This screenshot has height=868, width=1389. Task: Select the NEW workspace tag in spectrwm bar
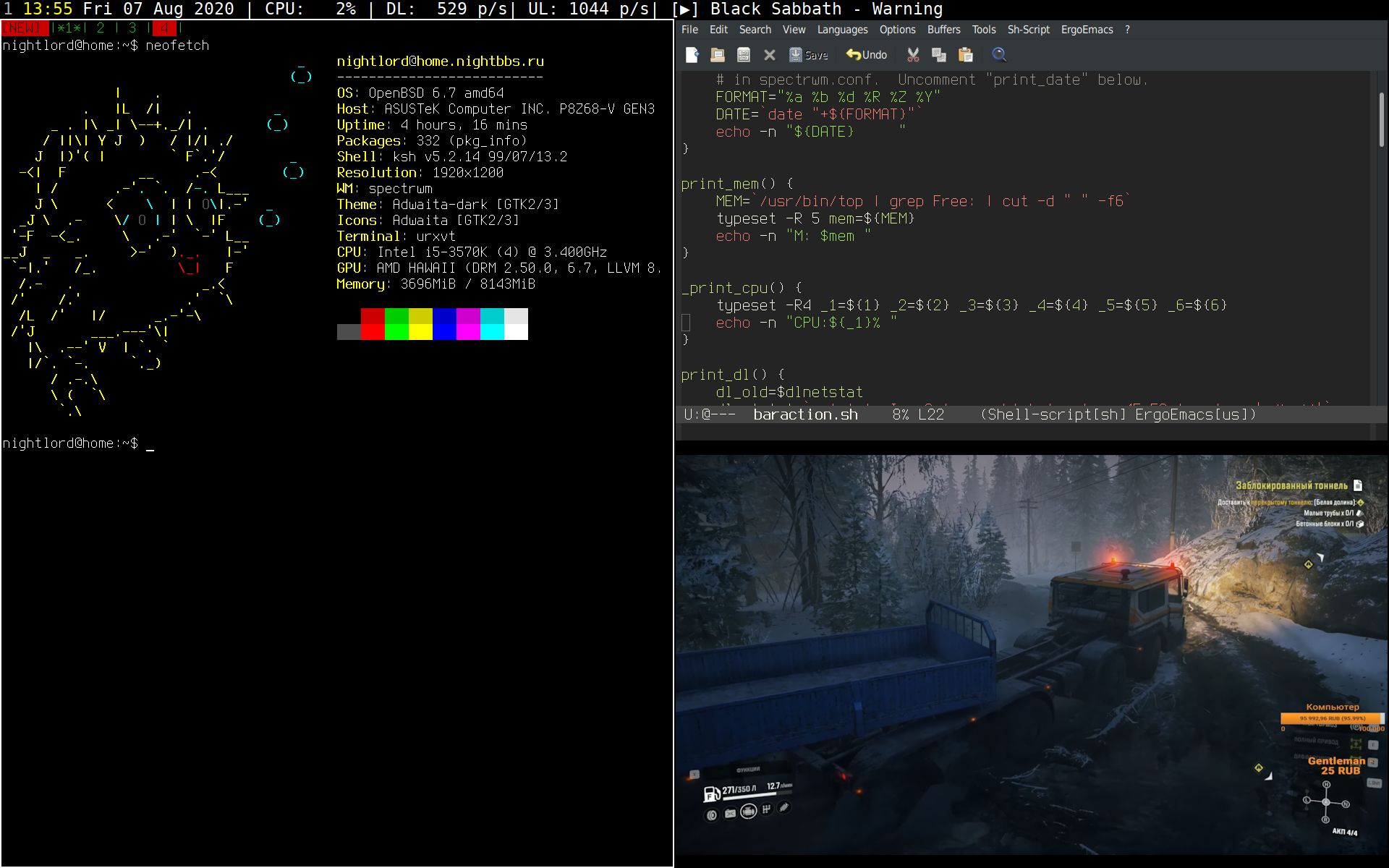click(x=24, y=28)
